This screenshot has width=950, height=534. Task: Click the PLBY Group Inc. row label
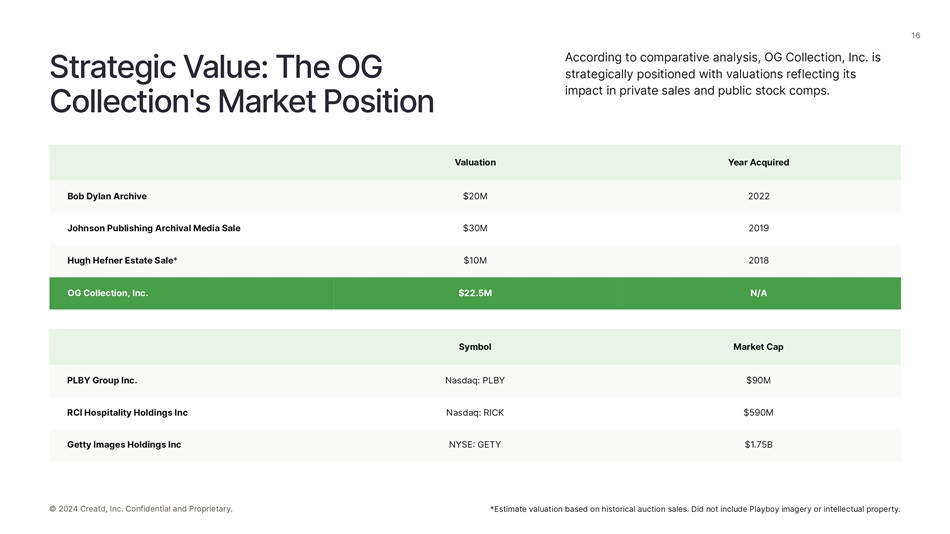(x=102, y=380)
